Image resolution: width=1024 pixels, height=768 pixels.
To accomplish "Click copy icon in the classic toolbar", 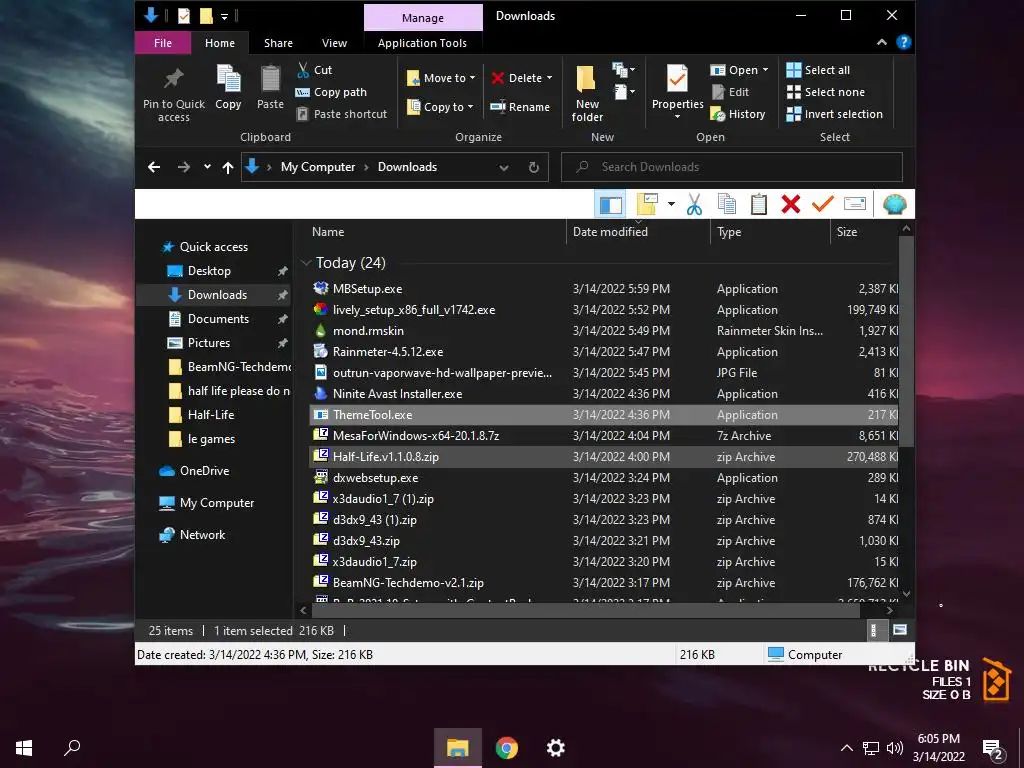I will click(726, 204).
